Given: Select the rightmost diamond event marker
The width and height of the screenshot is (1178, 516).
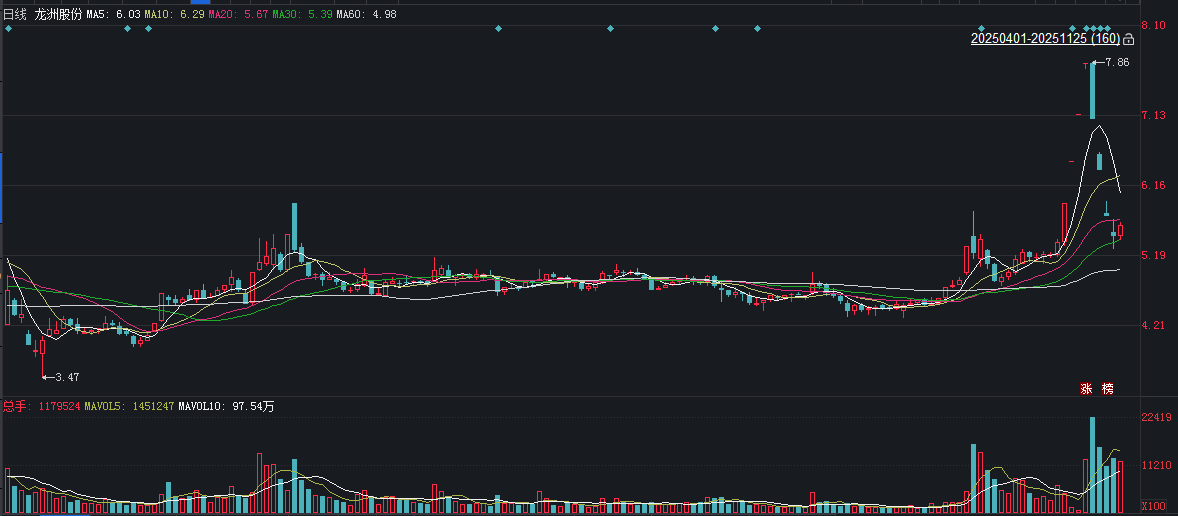Looking at the screenshot, I should [x=1108, y=28].
